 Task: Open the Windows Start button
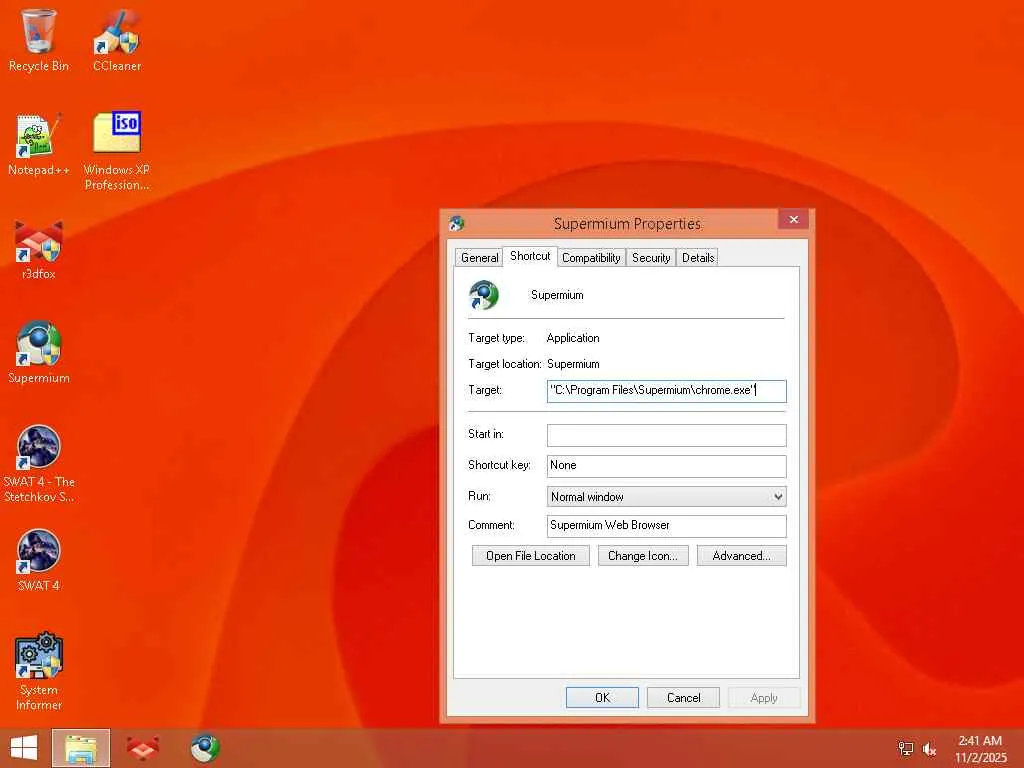click(24, 748)
